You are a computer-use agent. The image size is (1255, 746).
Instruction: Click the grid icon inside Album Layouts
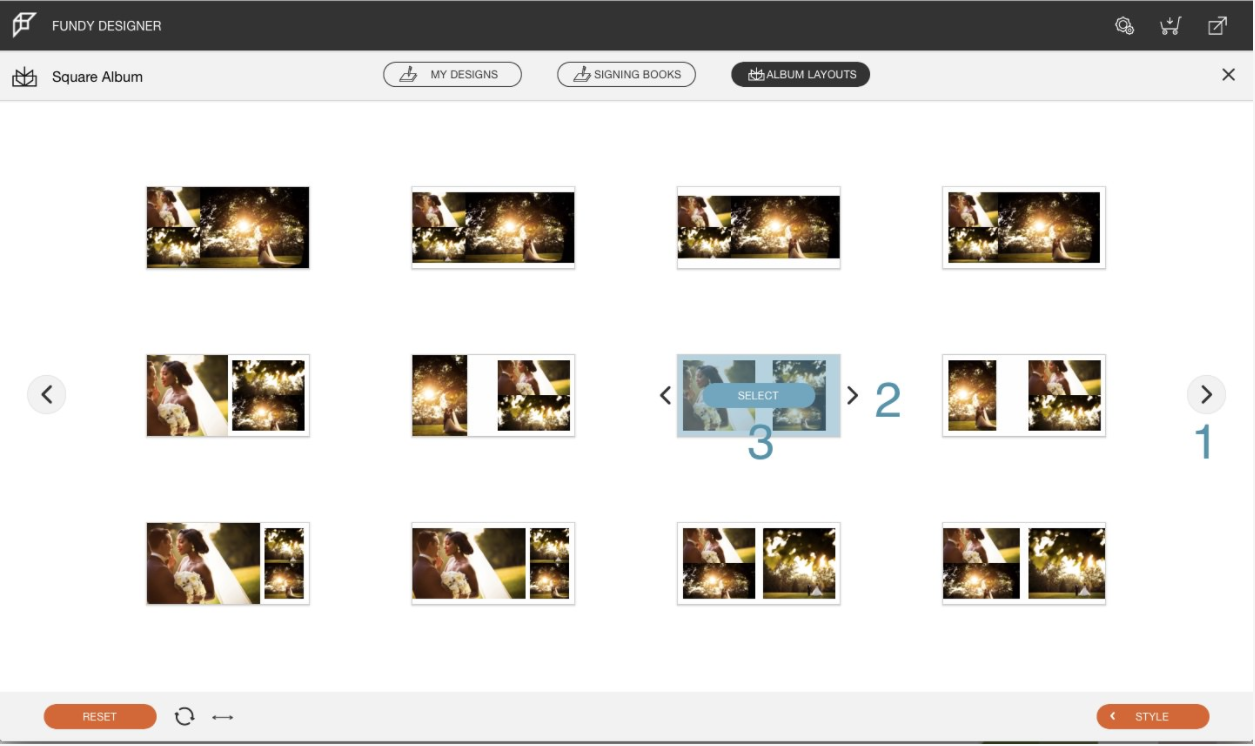(x=756, y=72)
